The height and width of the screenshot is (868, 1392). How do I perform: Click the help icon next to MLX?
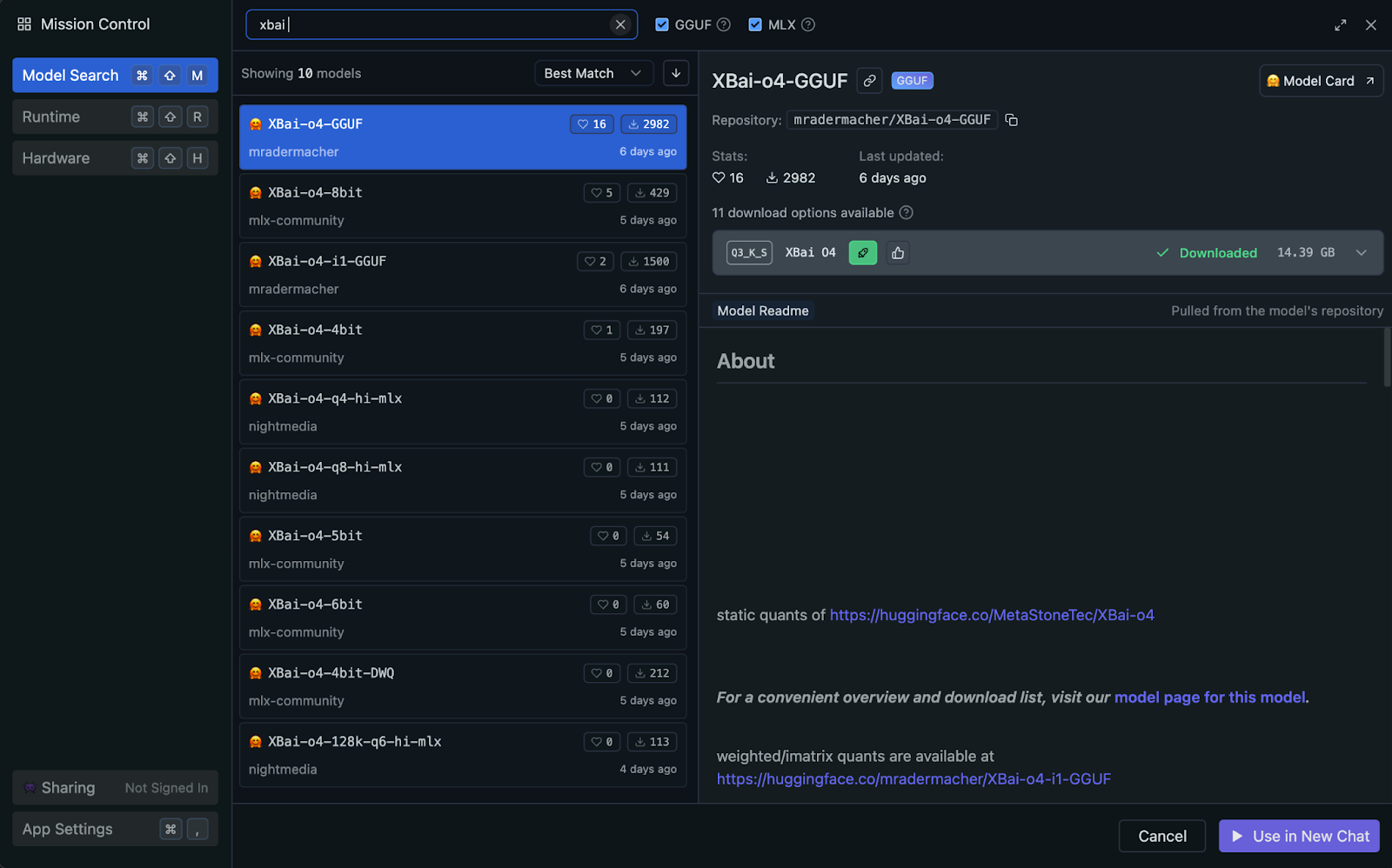[807, 24]
